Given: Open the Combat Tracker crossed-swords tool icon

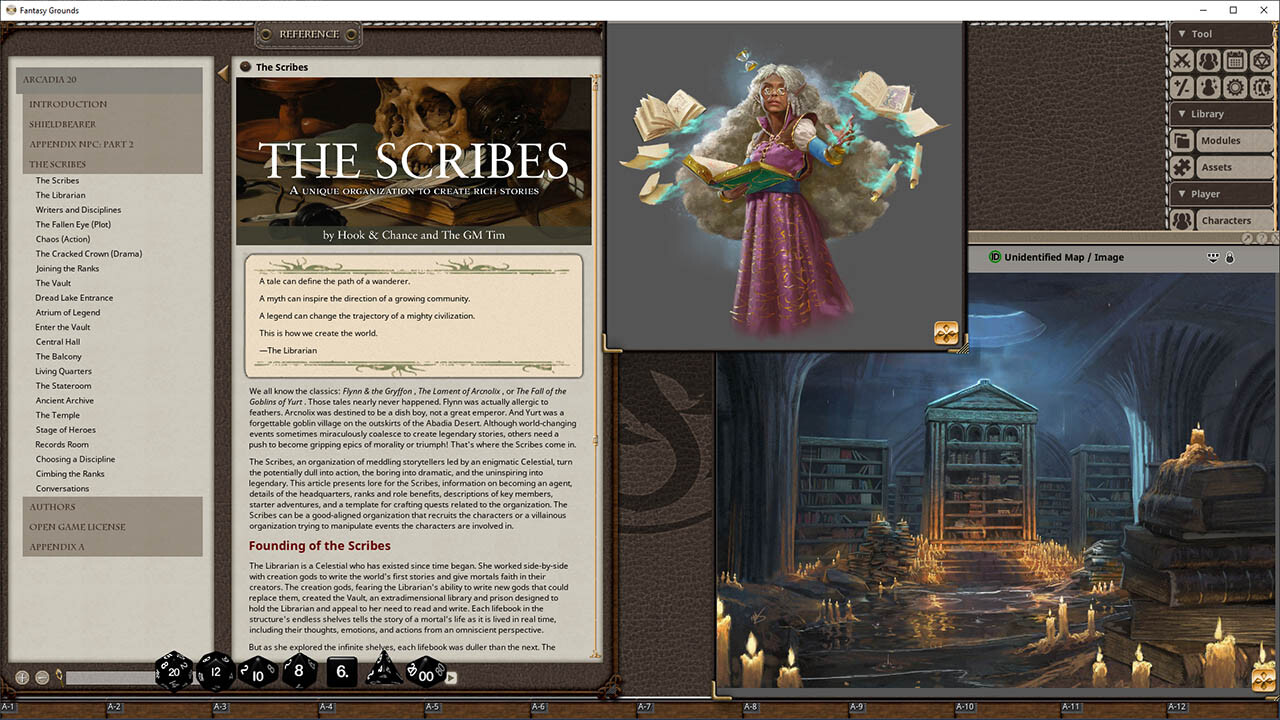Looking at the screenshot, I should [1182, 60].
